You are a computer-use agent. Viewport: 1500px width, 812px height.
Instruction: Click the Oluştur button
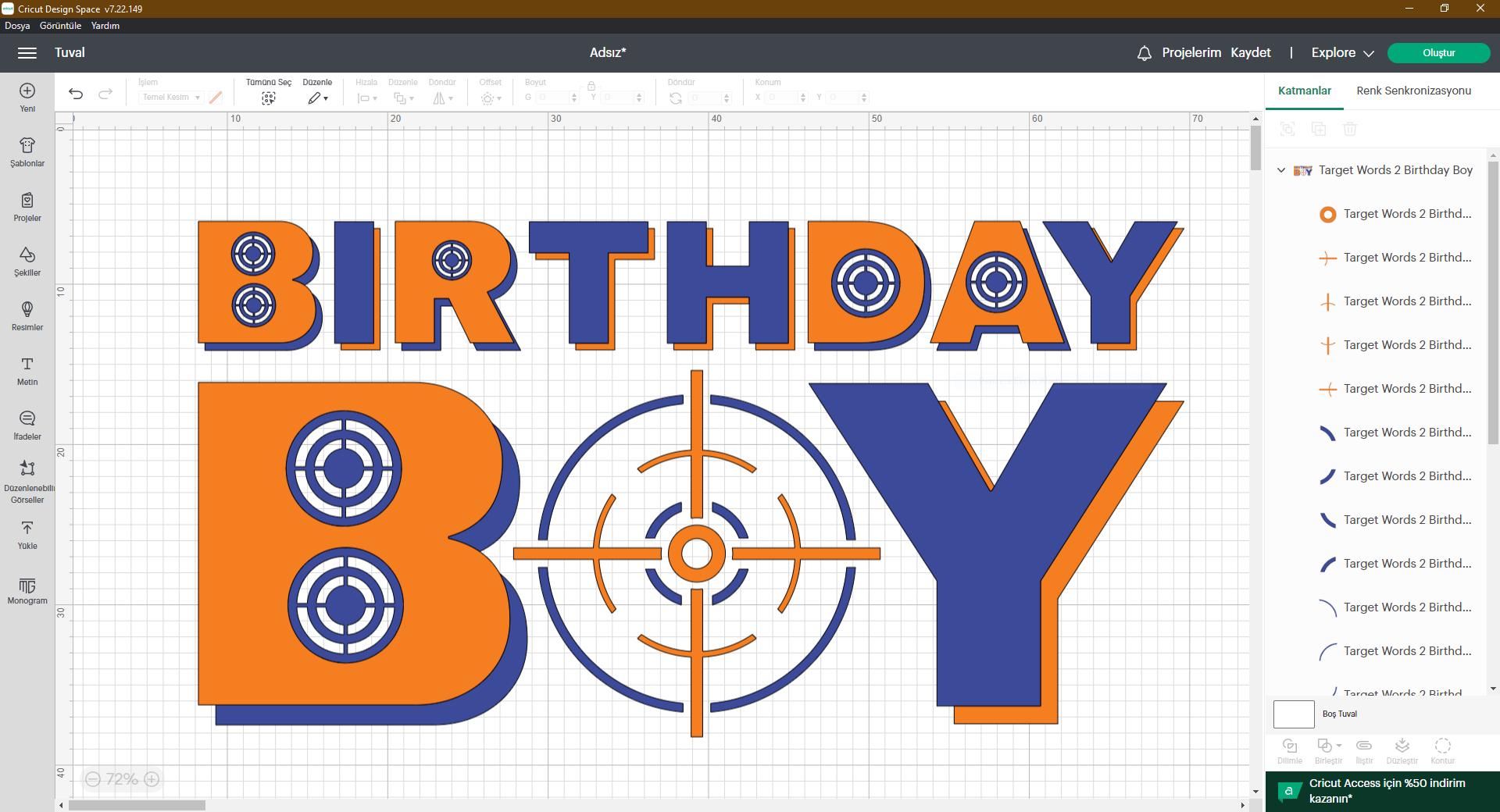(1439, 52)
